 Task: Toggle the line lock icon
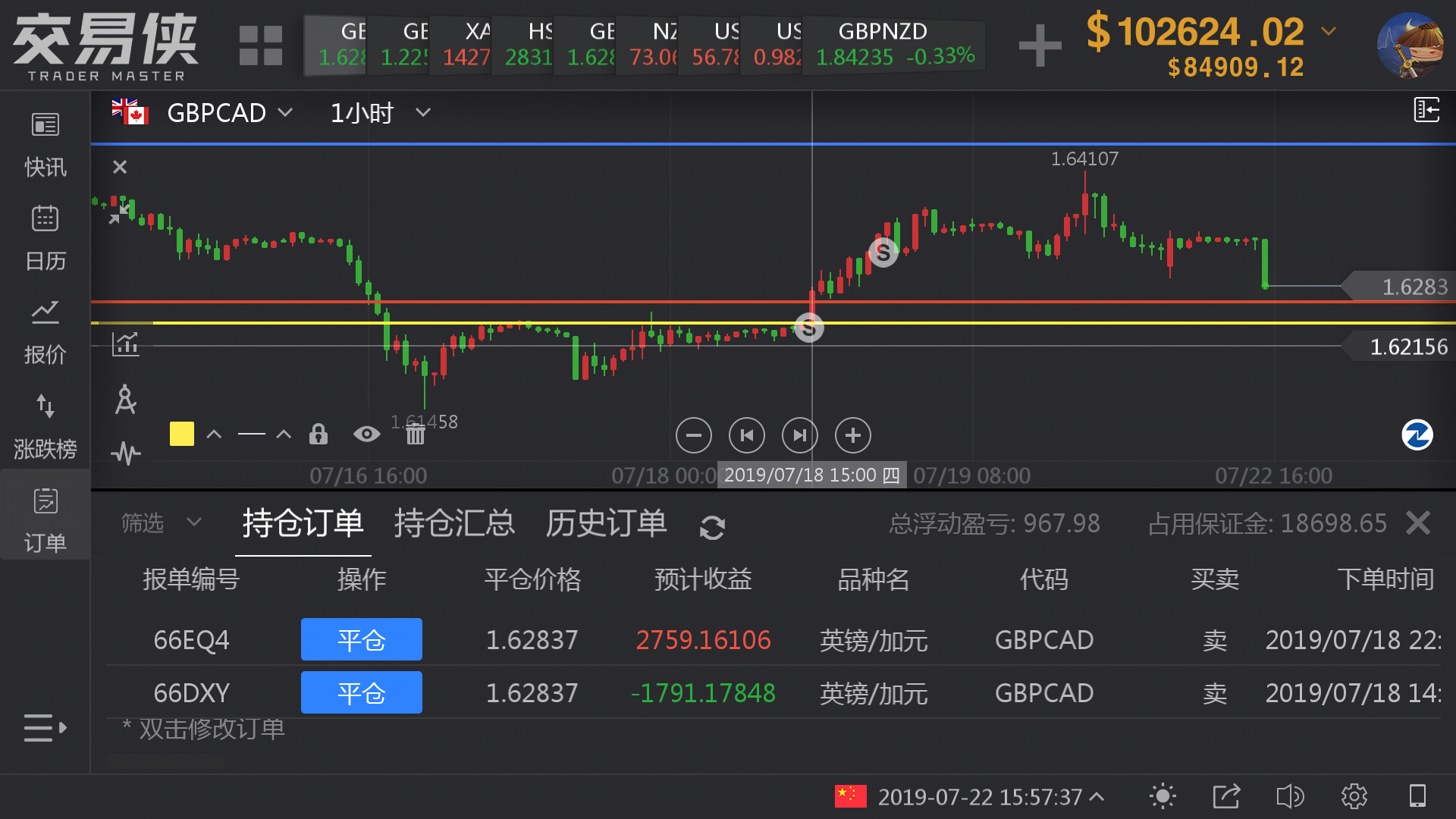pos(318,434)
